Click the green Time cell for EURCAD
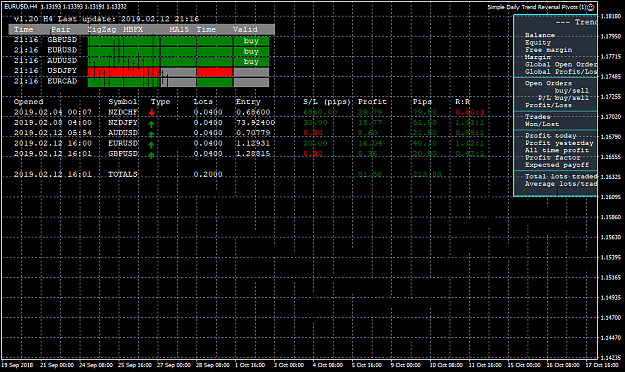This screenshot has width=625, height=372. click(x=214, y=83)
